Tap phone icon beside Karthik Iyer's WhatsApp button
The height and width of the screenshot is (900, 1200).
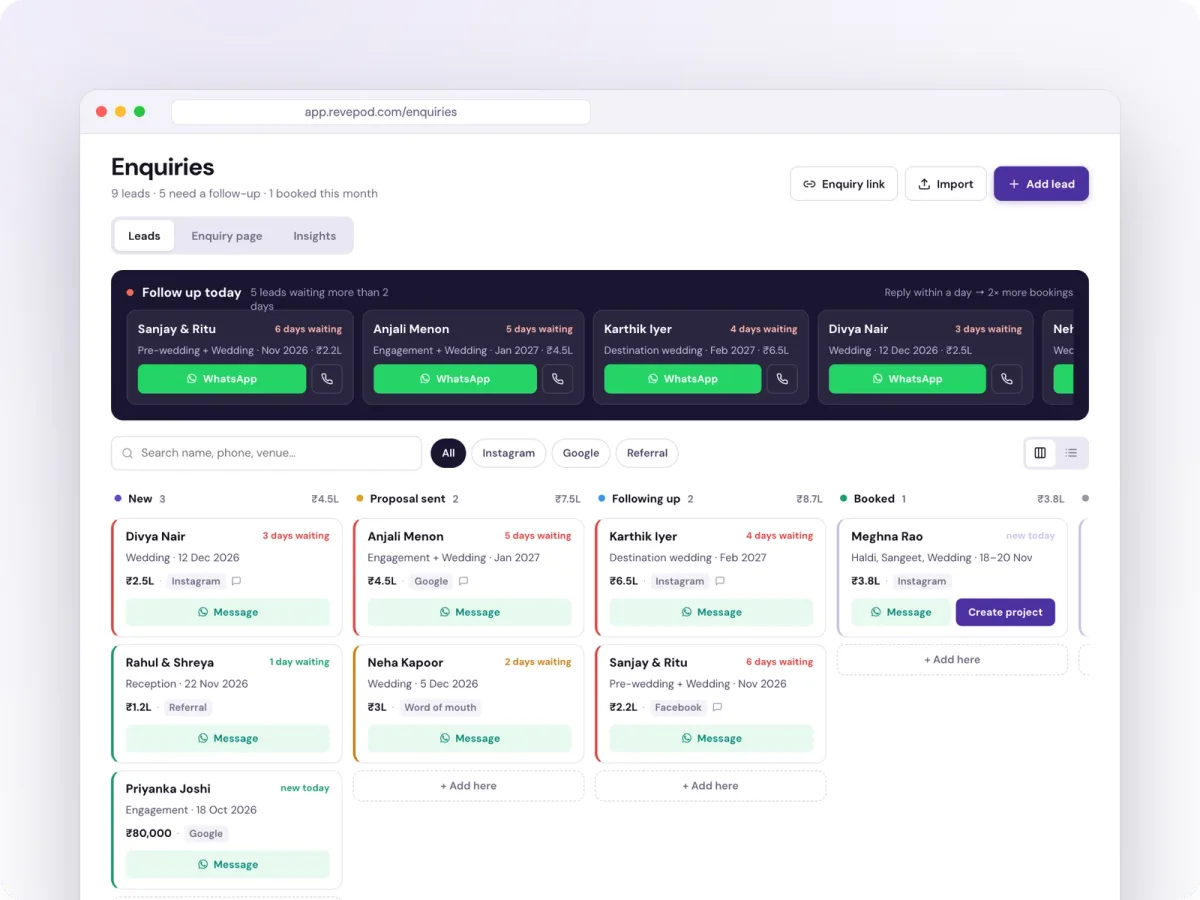(782, 379)
